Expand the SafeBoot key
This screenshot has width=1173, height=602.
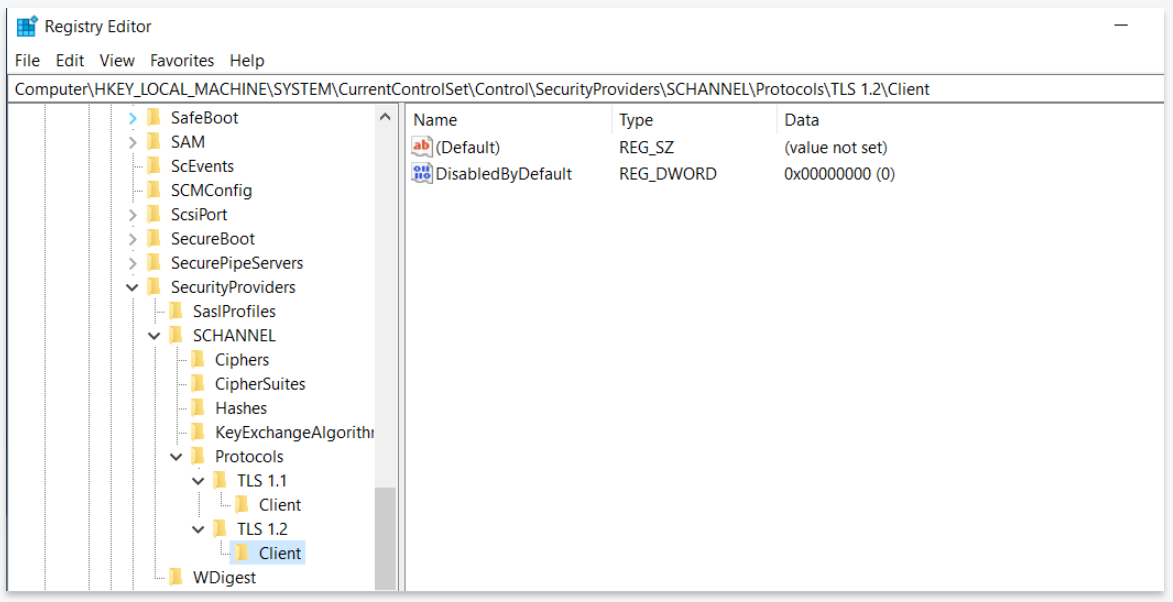click(132, 117)
